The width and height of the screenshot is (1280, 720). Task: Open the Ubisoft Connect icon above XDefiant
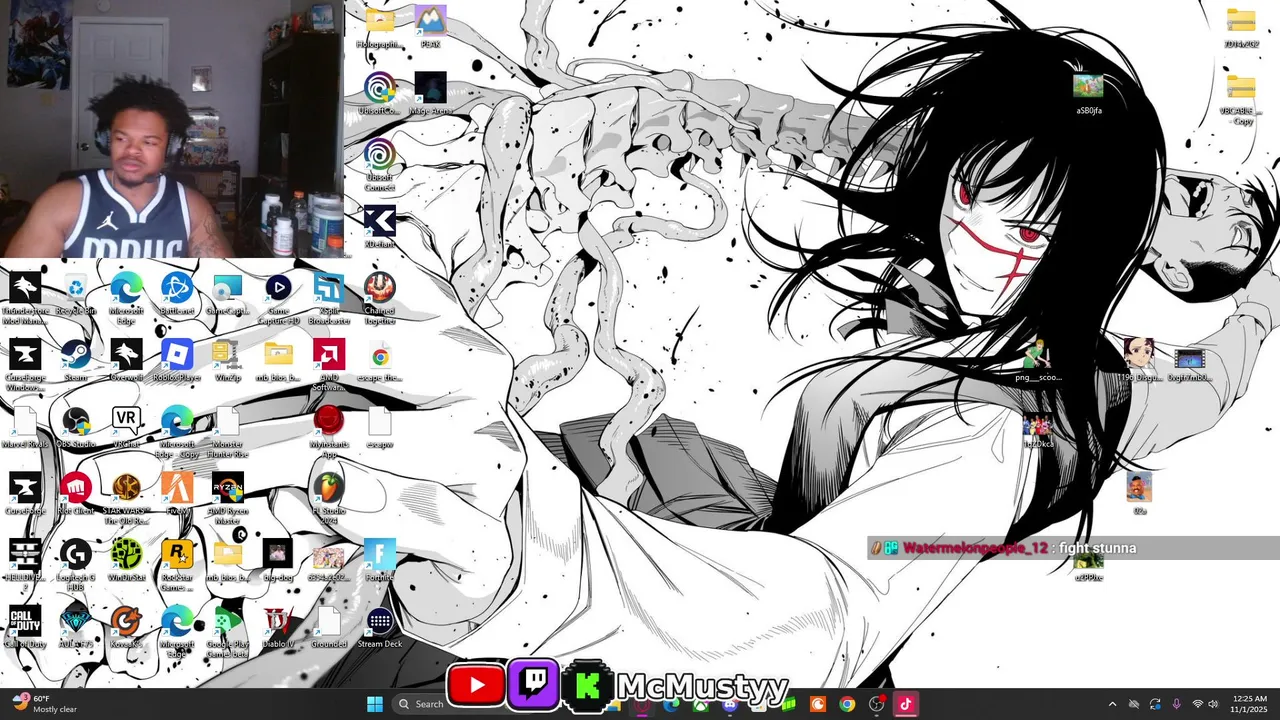point(379,165)
